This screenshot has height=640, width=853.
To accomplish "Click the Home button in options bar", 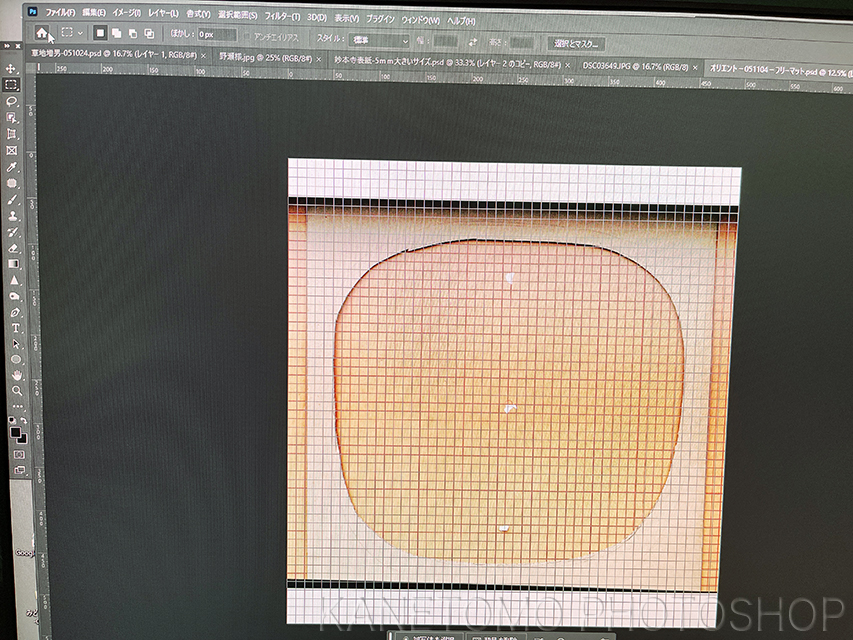I will point(41,33).
